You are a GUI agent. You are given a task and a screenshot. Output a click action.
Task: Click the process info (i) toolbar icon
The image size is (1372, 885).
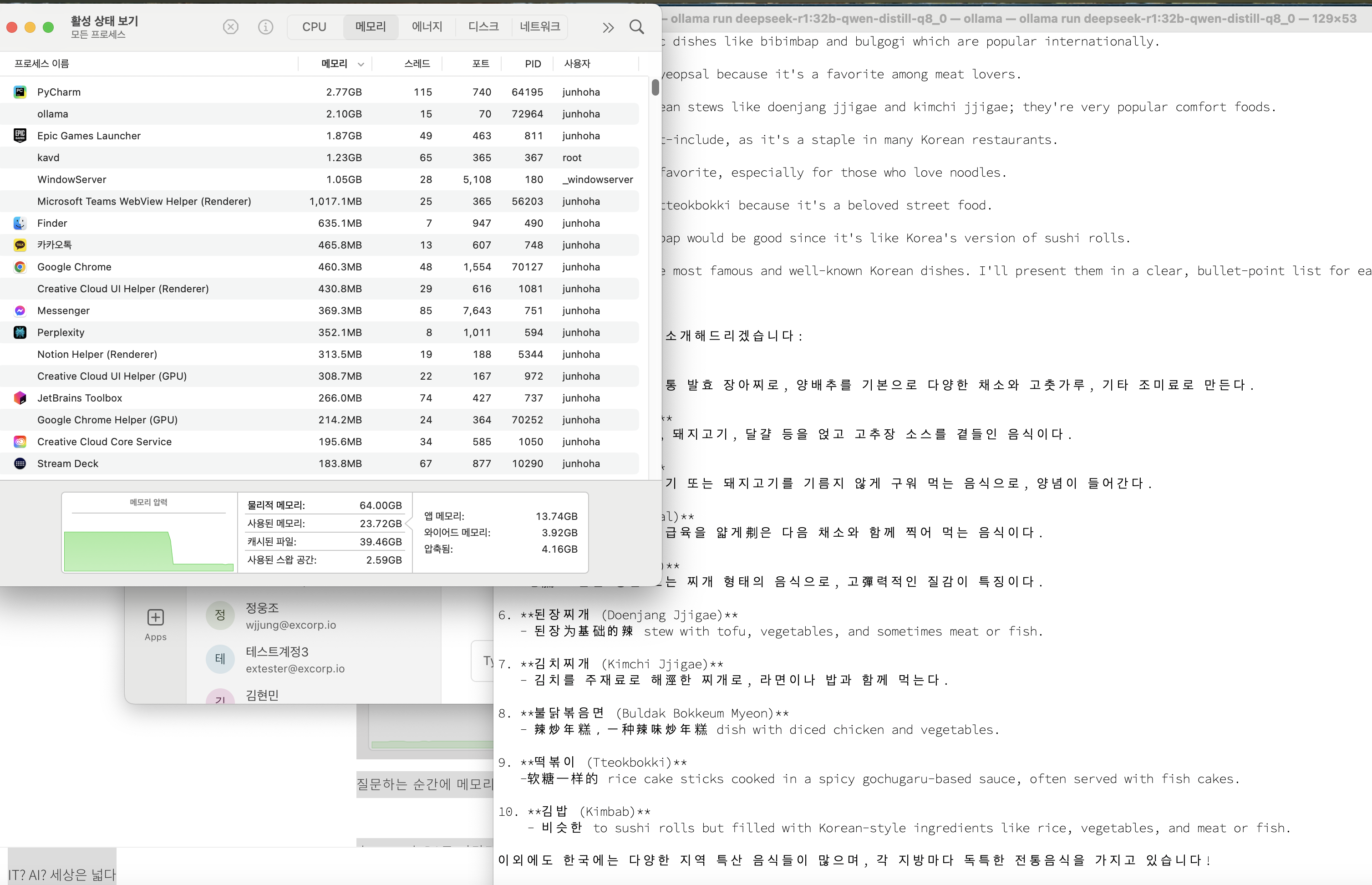(x=265, y=27)
